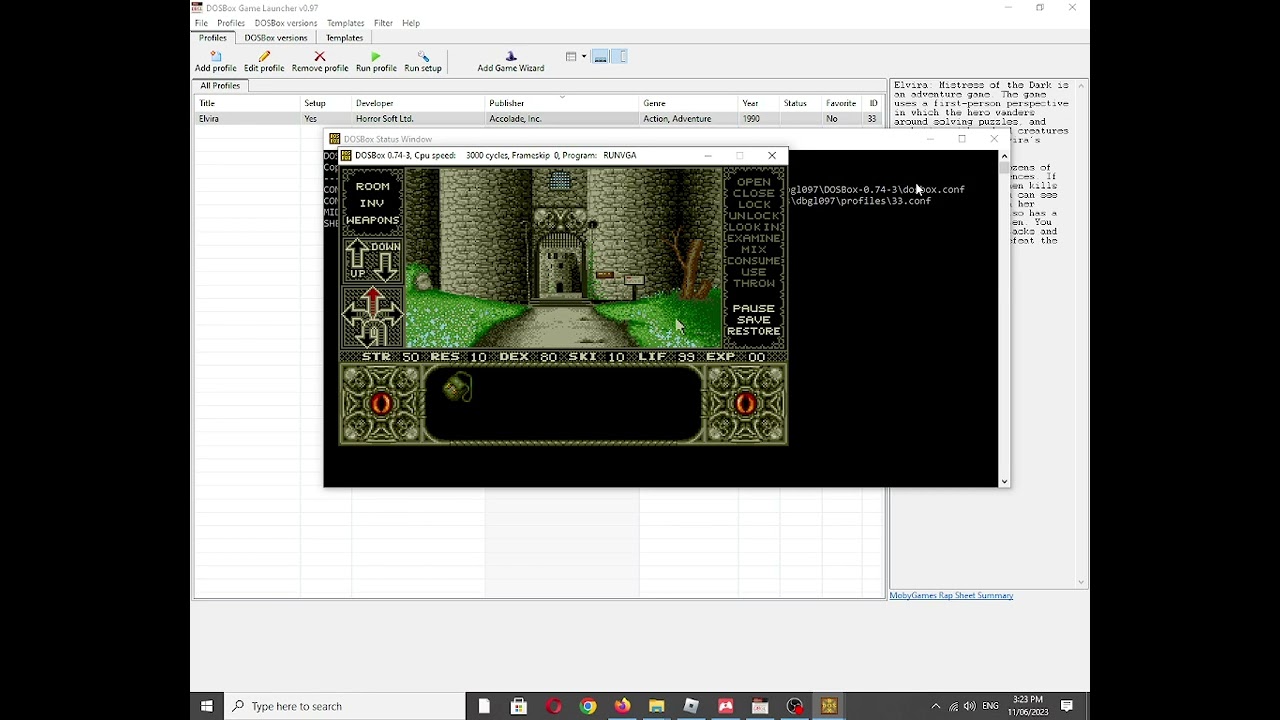Viewport: 1280px width, 720px height.
Task: Click RESTORE in the game menu
Action: [x=754, y=331]
